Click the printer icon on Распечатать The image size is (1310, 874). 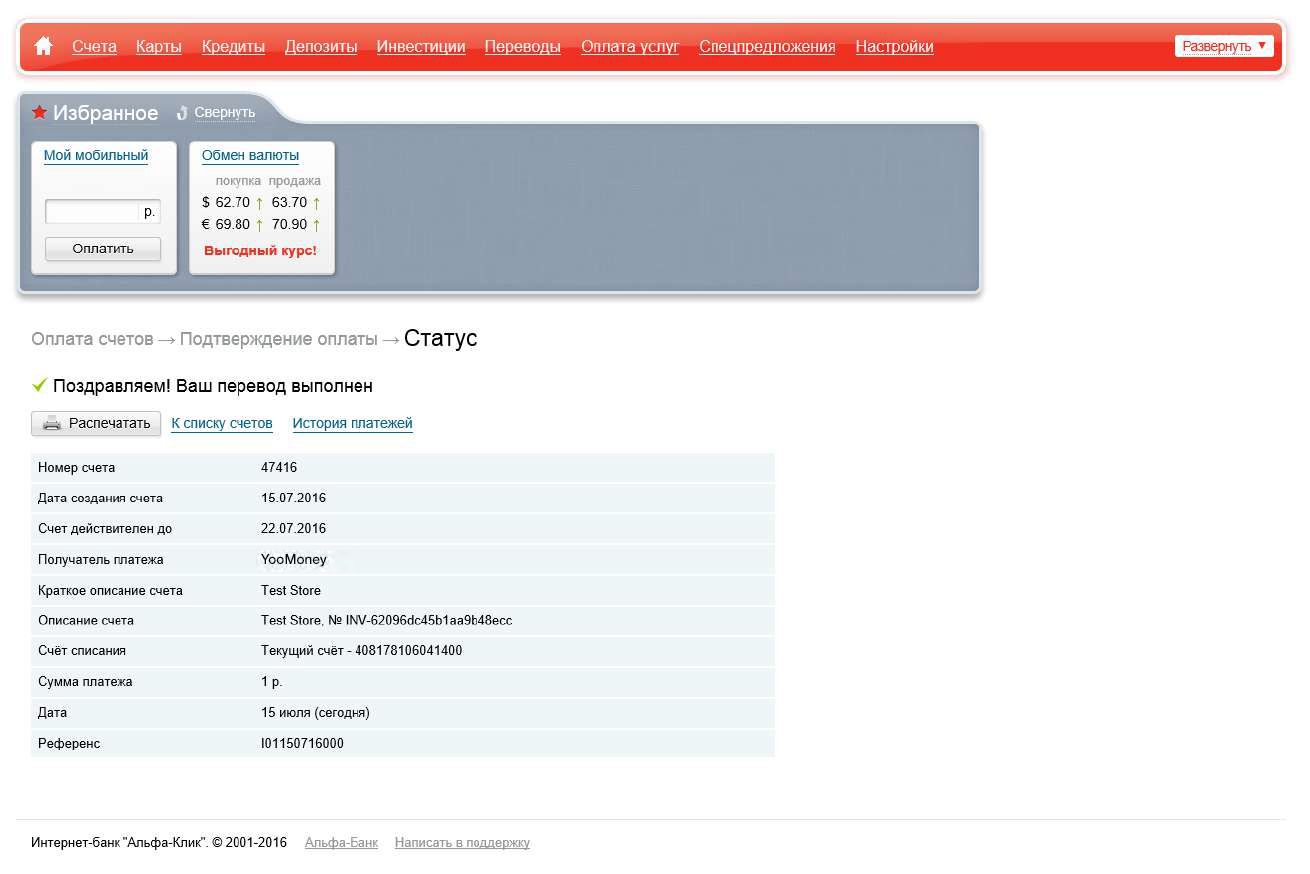[x=52, y=423]
